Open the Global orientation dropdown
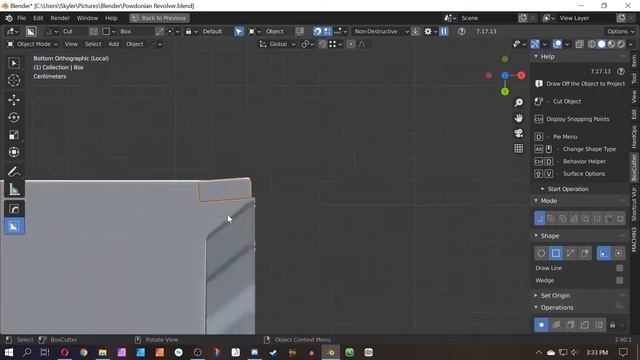 278,44
